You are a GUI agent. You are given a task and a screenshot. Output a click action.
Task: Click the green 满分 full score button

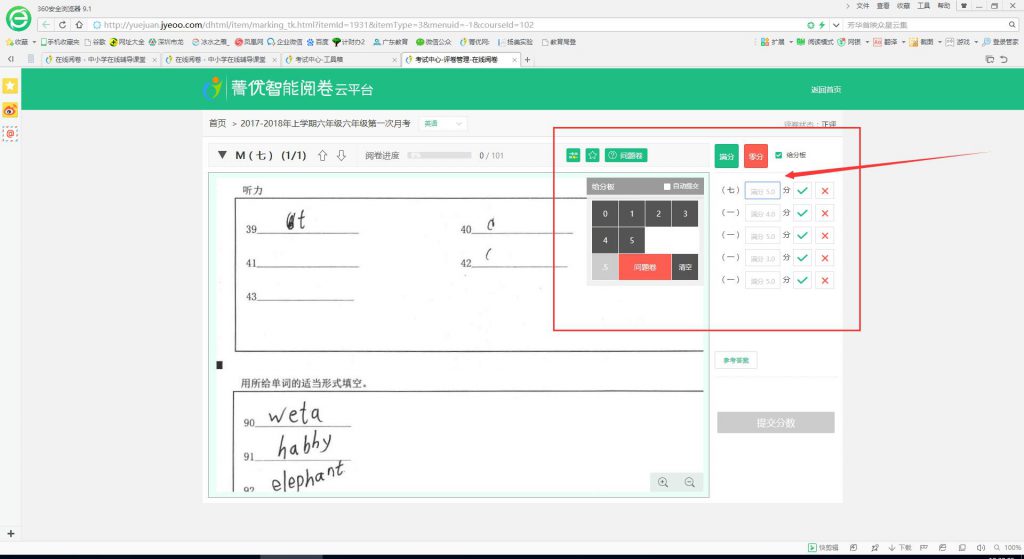pyautogui.click(x=727, y=157)
